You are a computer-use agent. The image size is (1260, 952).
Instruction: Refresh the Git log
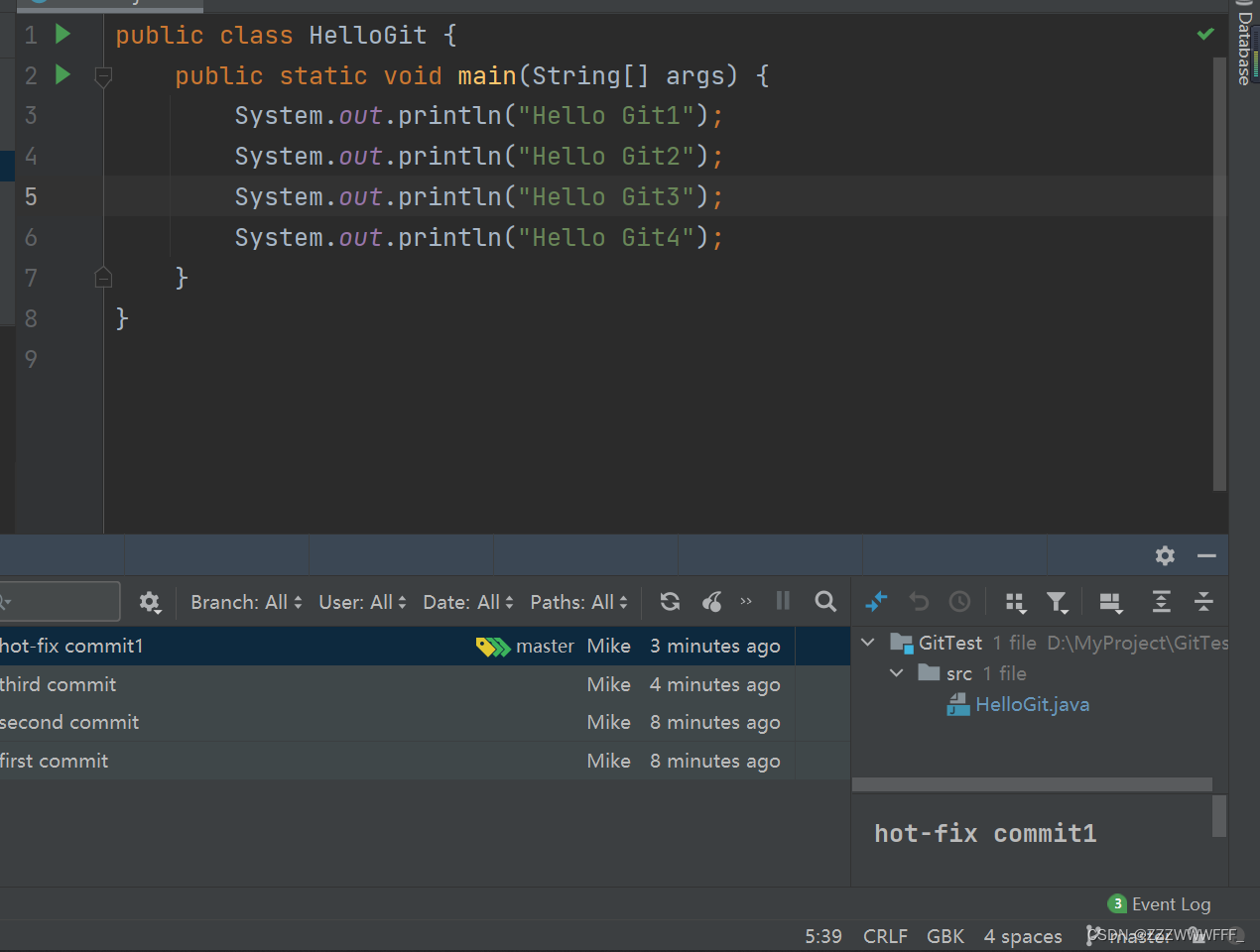[x=670, y=601]
